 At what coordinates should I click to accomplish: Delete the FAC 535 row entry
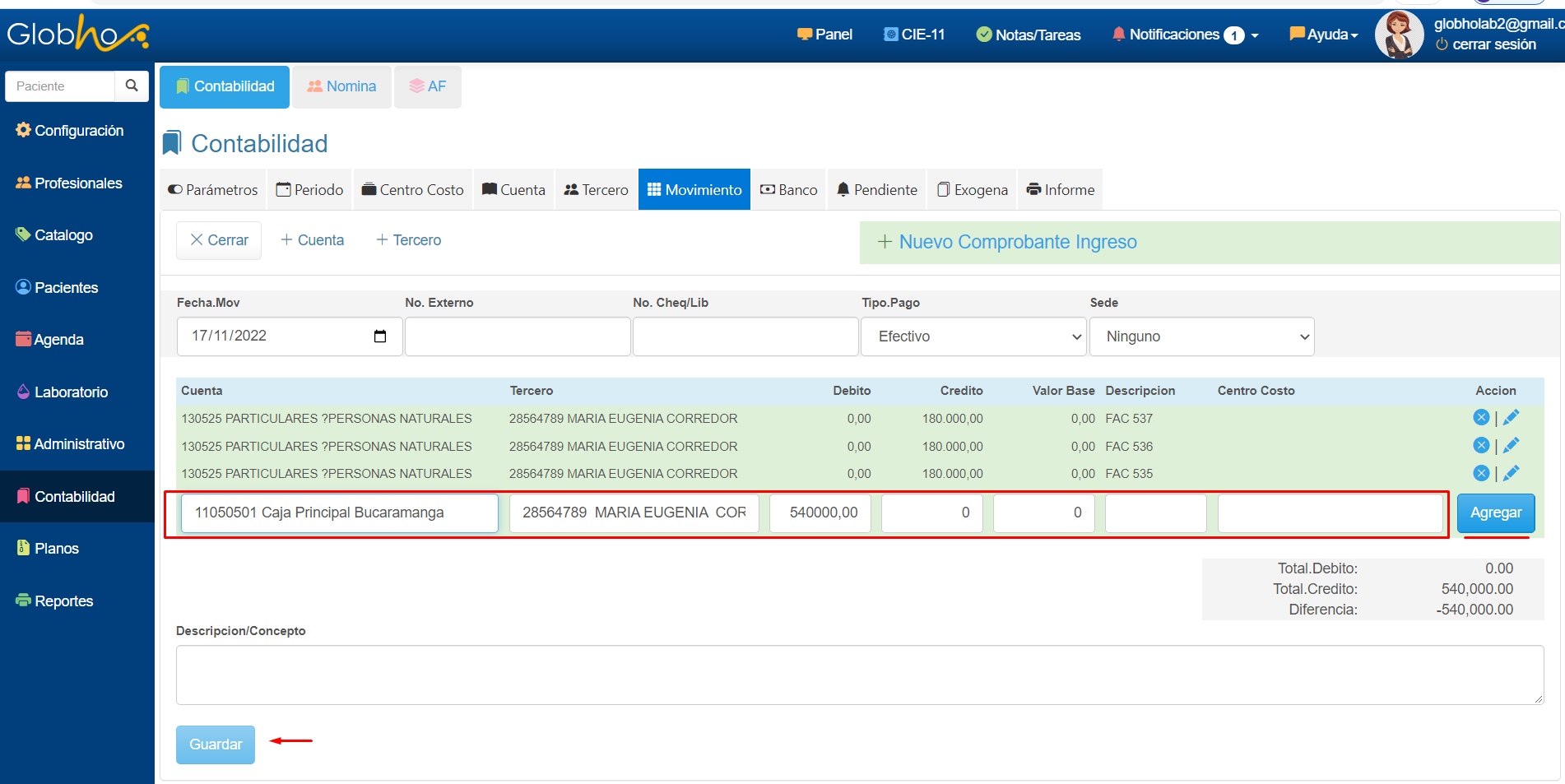(x=1480, y=474)
